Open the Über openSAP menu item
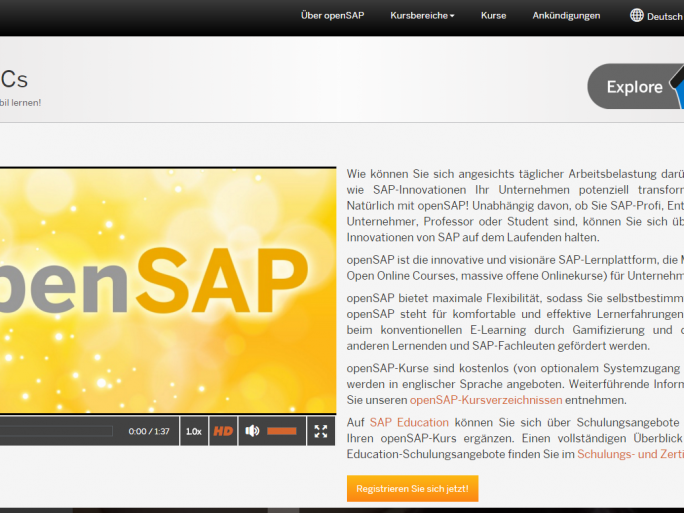Image resolution: width=684 pixels, height=513 pixels. (x=332, y=16)
